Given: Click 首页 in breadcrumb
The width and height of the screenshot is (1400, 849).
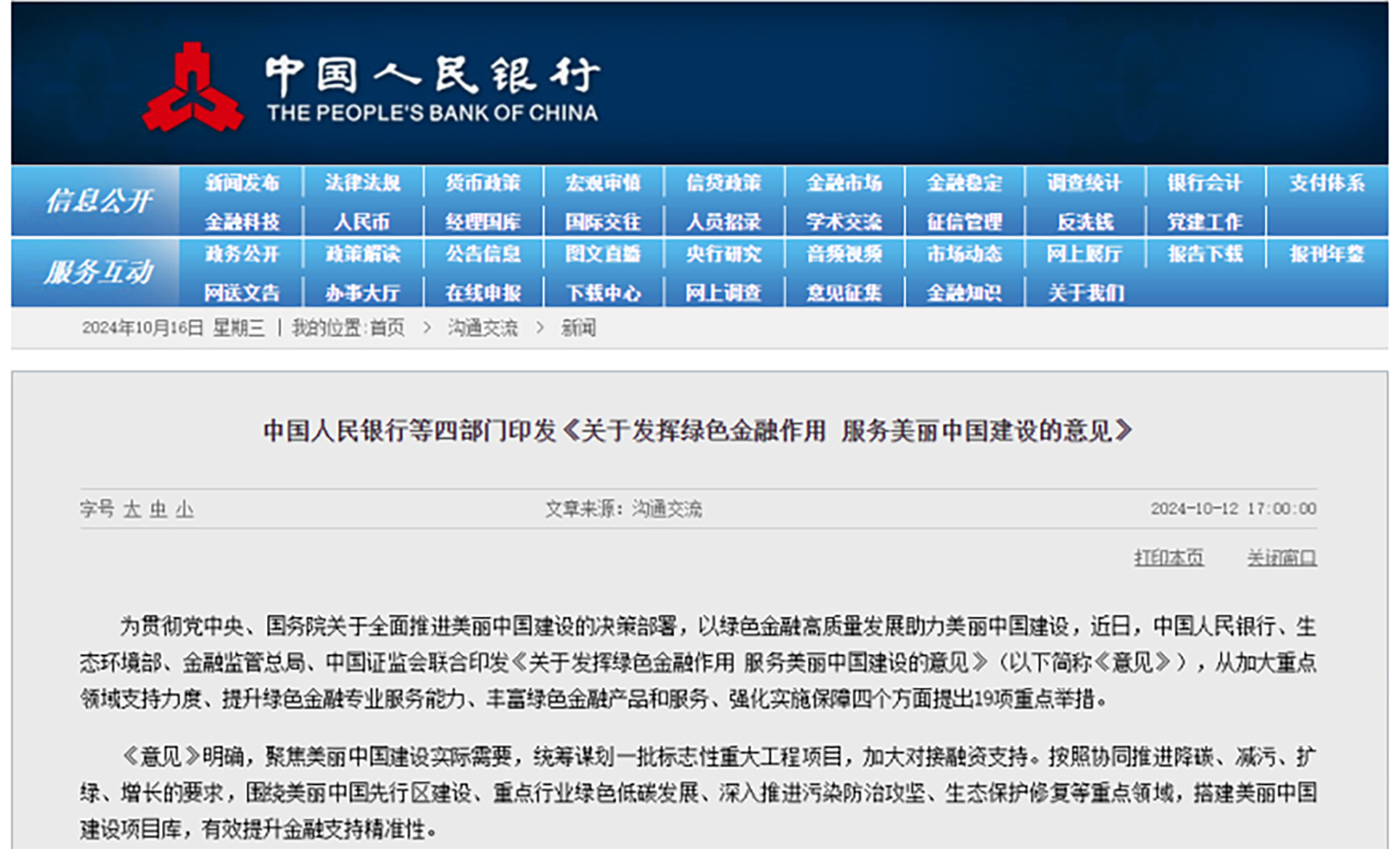Looking at the screenshot, I should [386, 328].
